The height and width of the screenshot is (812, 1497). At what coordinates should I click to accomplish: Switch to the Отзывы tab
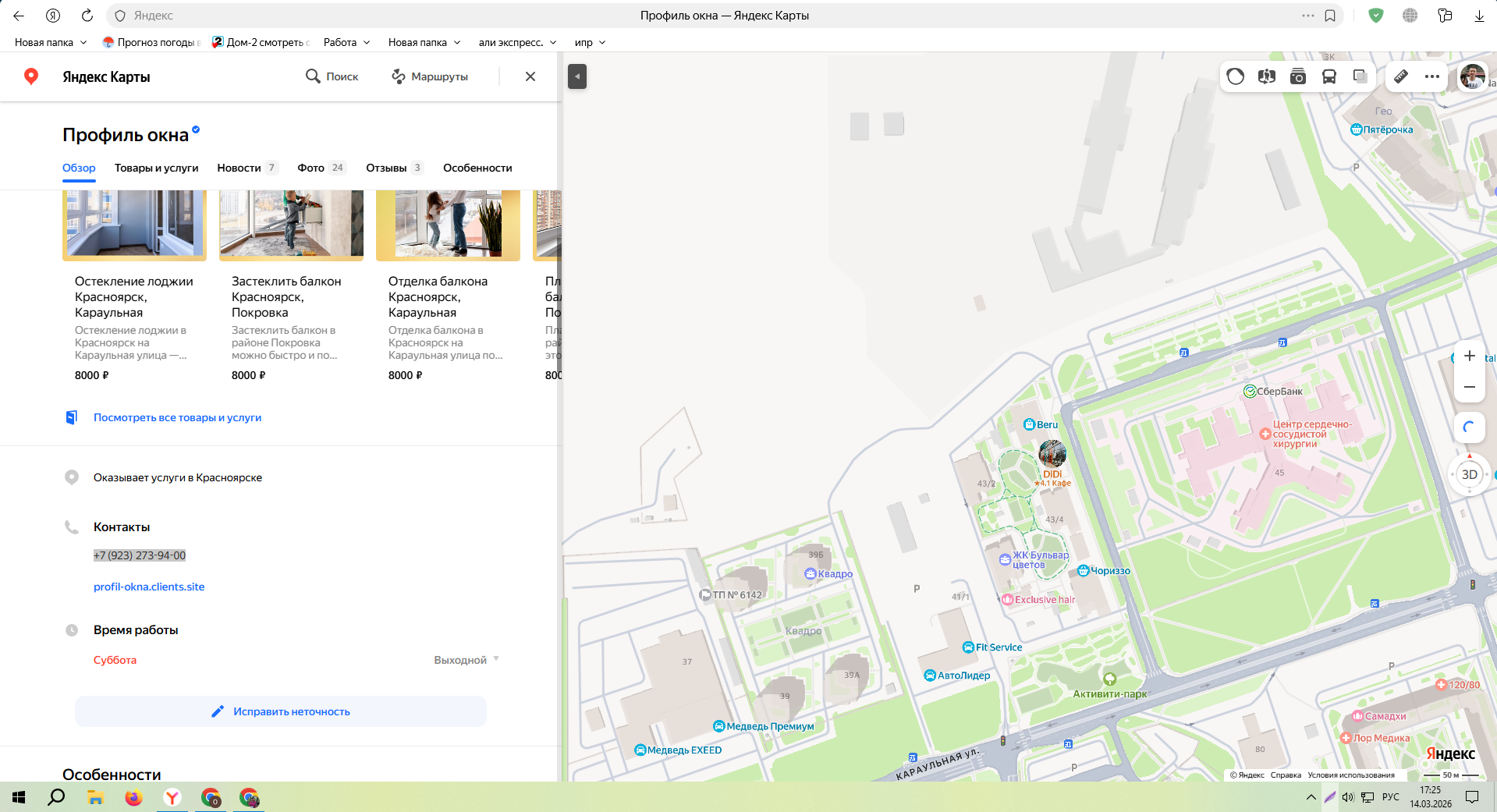pos(386,168)
